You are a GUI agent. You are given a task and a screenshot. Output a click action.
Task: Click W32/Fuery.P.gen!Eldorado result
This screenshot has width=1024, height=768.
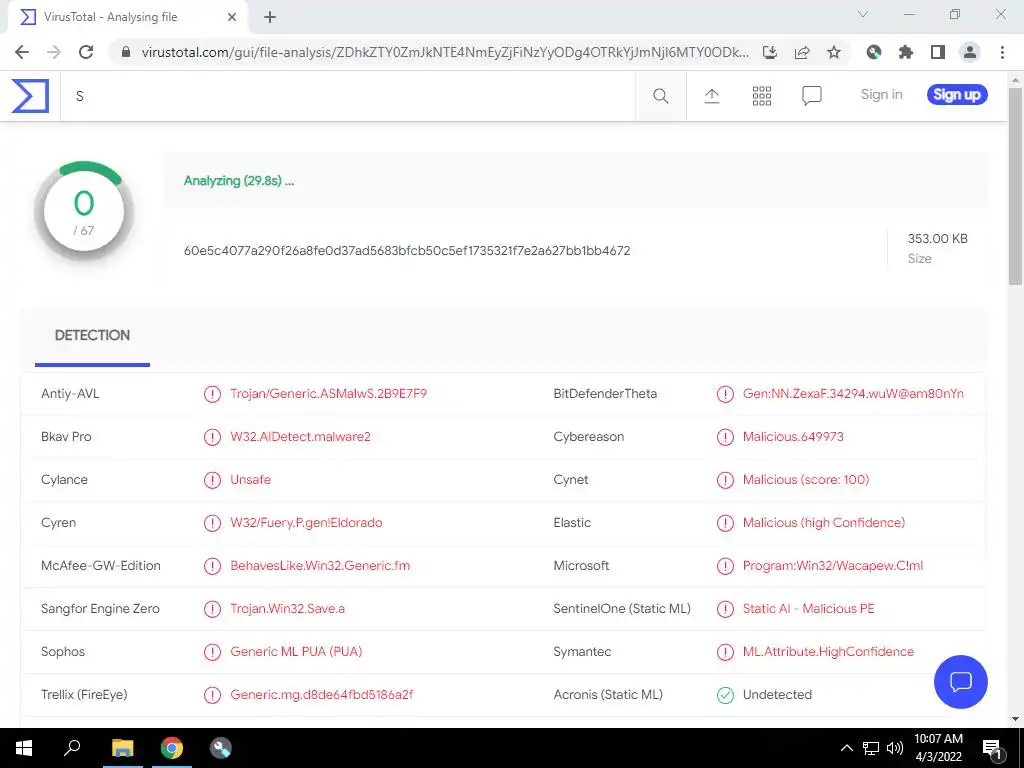(x=306, y=522)
